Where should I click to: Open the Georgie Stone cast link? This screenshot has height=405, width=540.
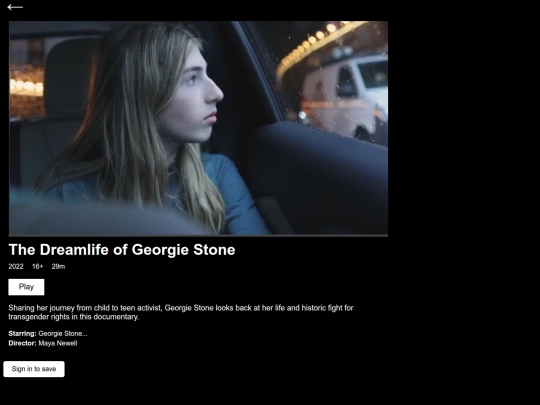click(x=60, y=333)
